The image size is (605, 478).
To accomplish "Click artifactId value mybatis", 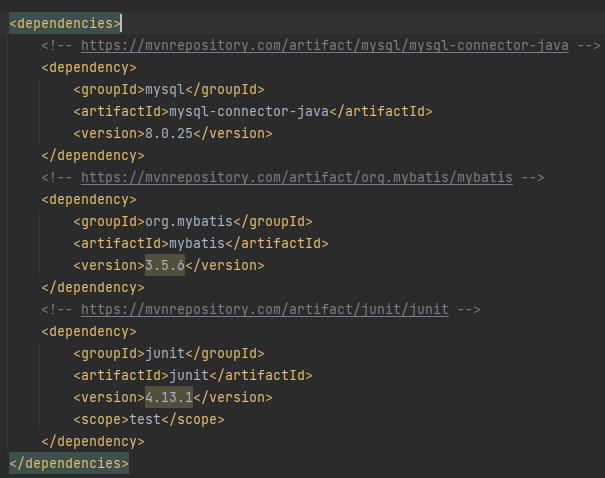I will click(x=197, y=243).
